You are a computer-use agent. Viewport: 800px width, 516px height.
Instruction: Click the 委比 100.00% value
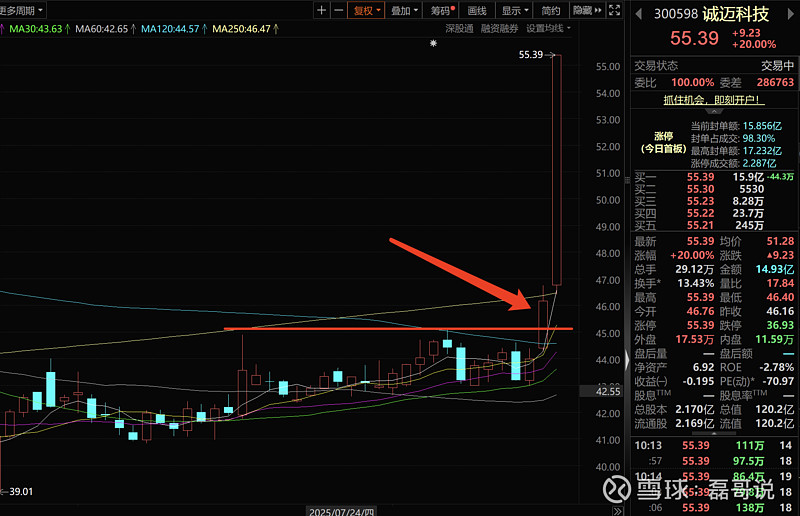692,82
